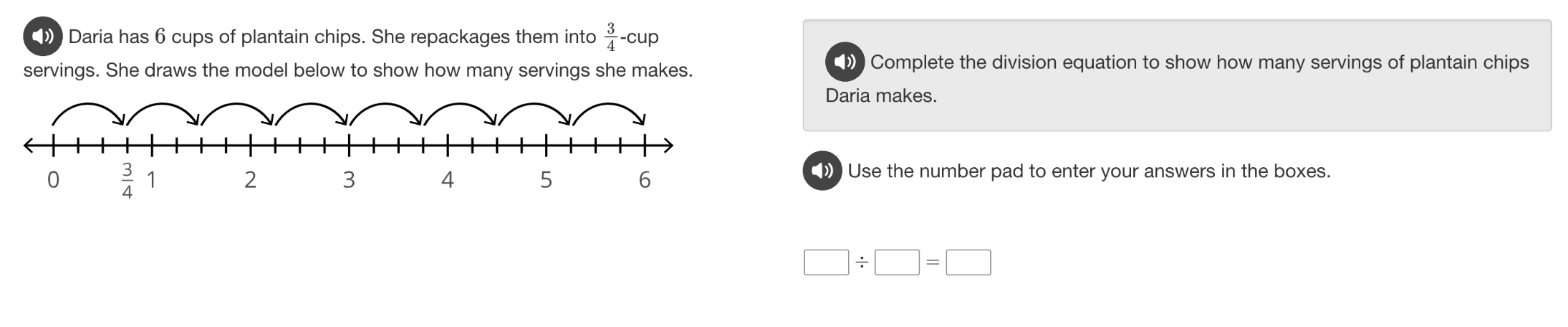Select the dividend box before the division sign

coord(826,262)
